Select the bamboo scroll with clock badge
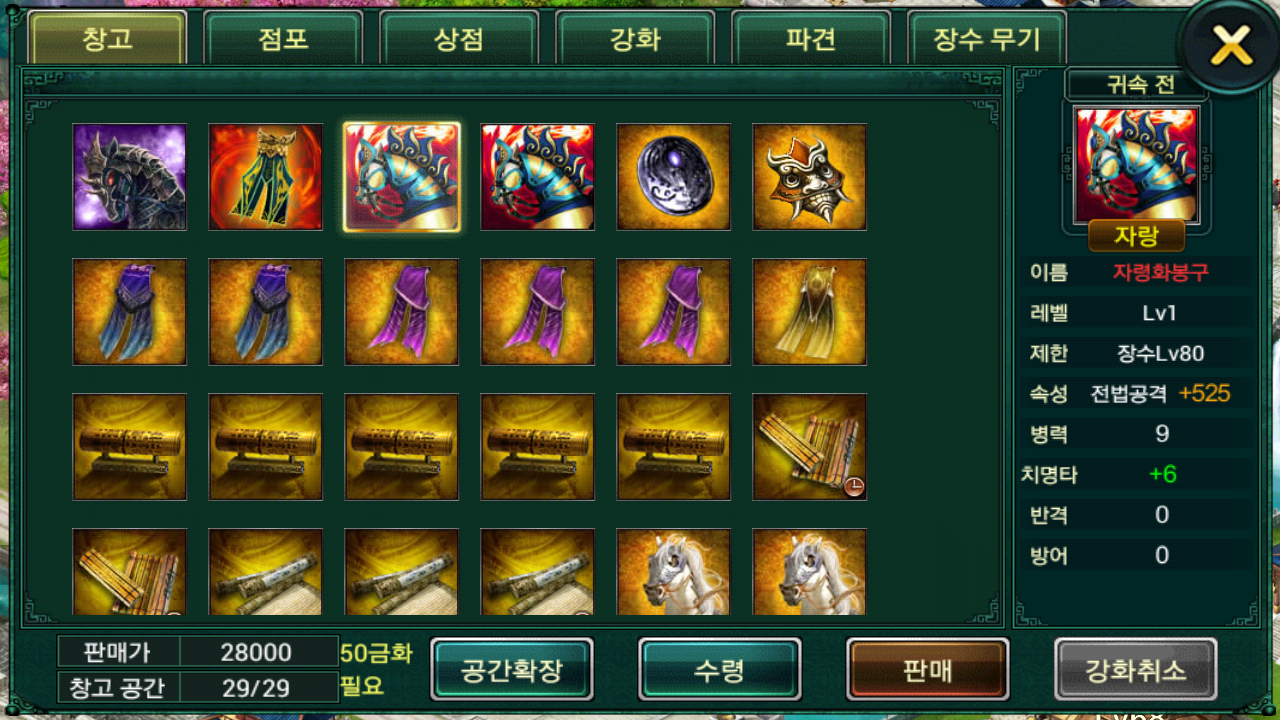The width and height of the screenshot is (1280, 720). [x=810, y=447]
